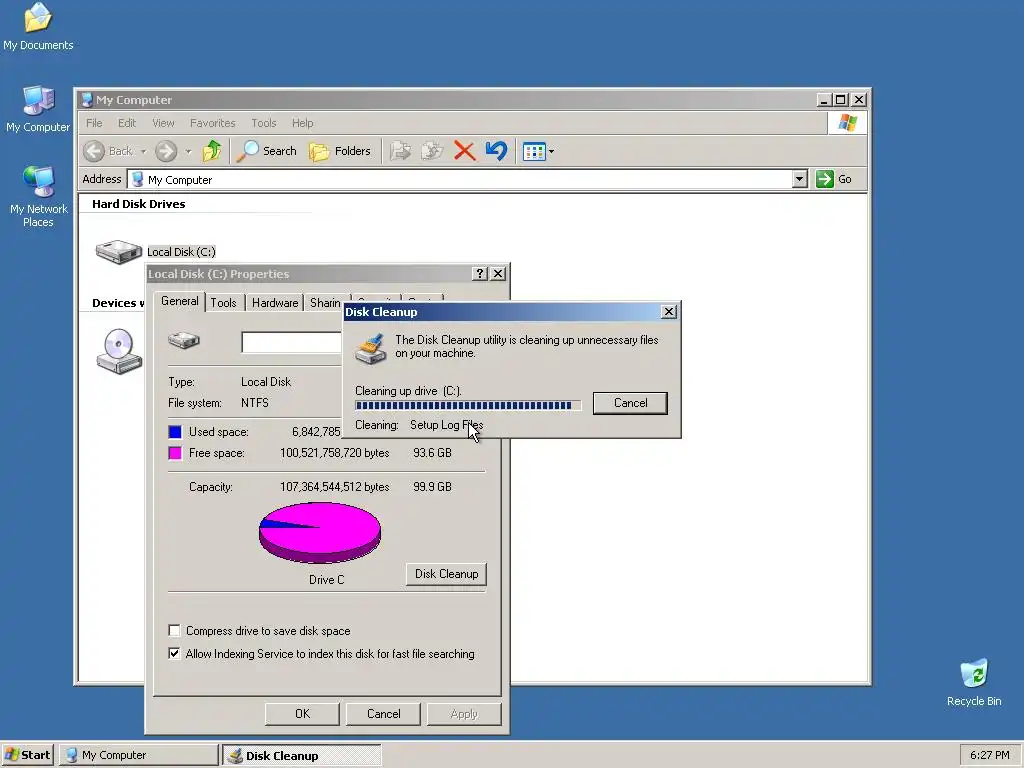The width and height of the screenshot is (1024, 768).
Task: Select the Local Disk (C:) drive icon
Action: [x=118, y=251]
